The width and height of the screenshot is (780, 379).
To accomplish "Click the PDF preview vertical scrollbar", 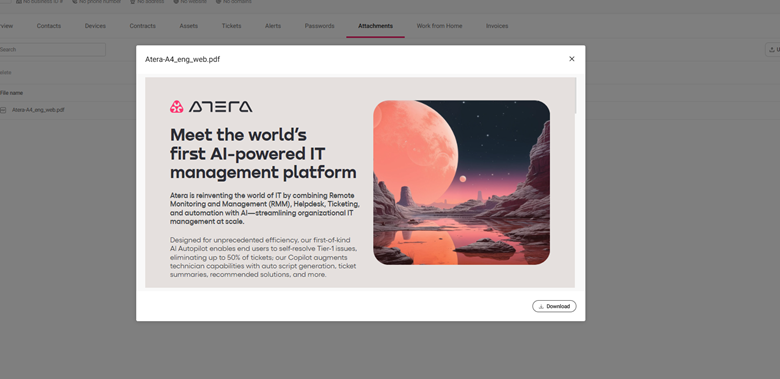I will 576,95.
